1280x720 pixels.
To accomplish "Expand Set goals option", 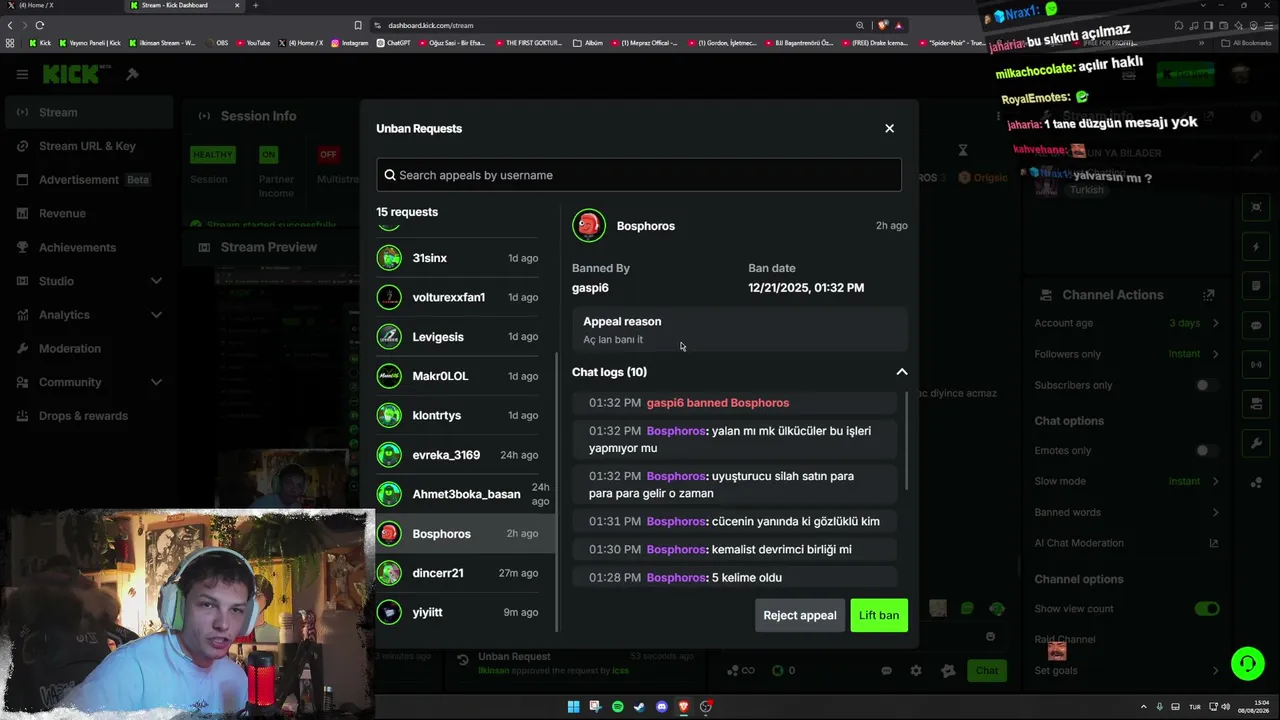I will pyautogui.click(x=1215, y=670).
